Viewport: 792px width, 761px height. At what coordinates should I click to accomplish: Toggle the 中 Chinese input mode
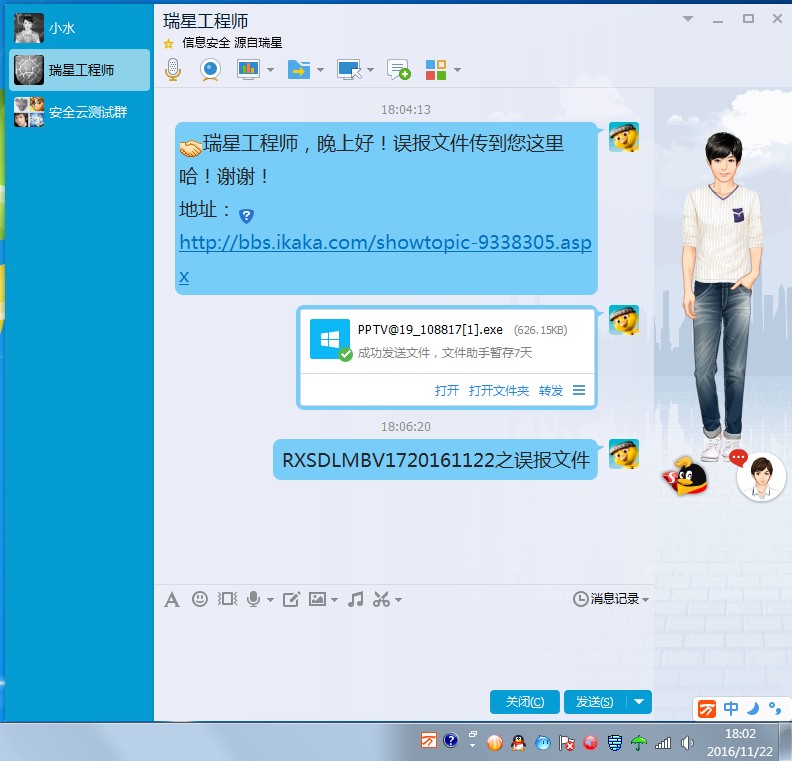coord(730,708)
